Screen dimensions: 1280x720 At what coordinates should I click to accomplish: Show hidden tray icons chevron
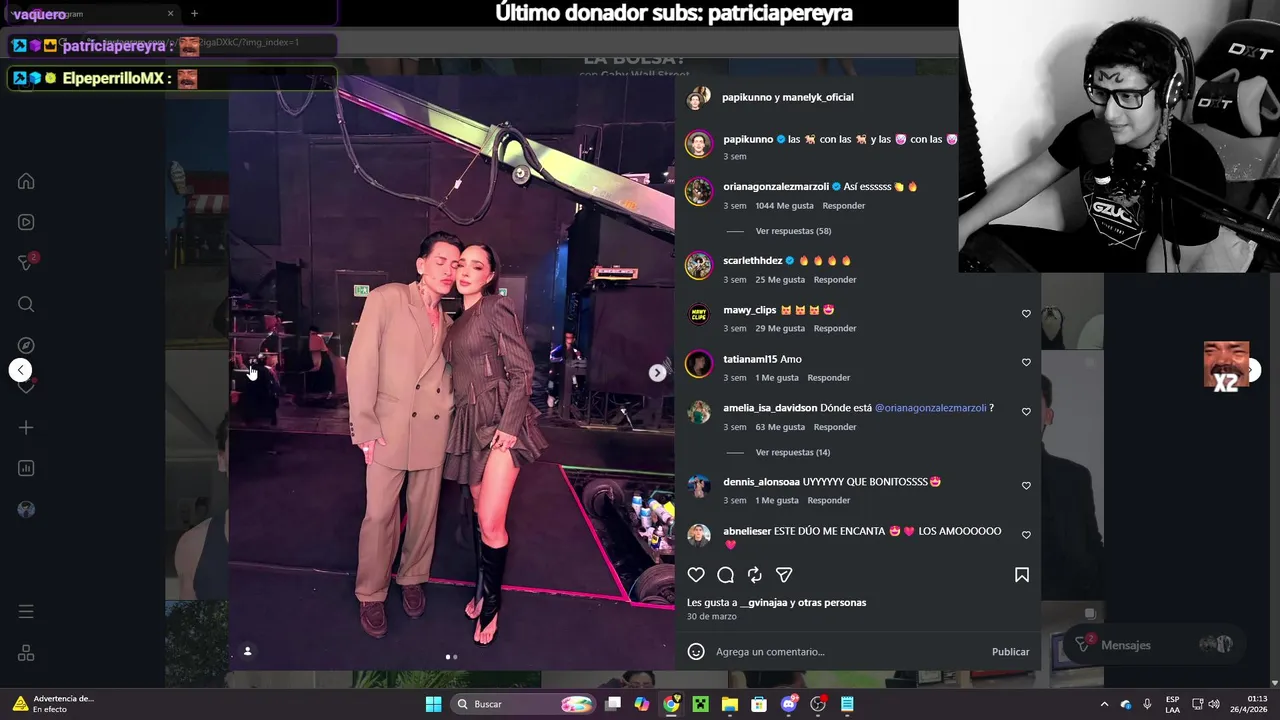pyautogui.click(x=1104, y=704)
